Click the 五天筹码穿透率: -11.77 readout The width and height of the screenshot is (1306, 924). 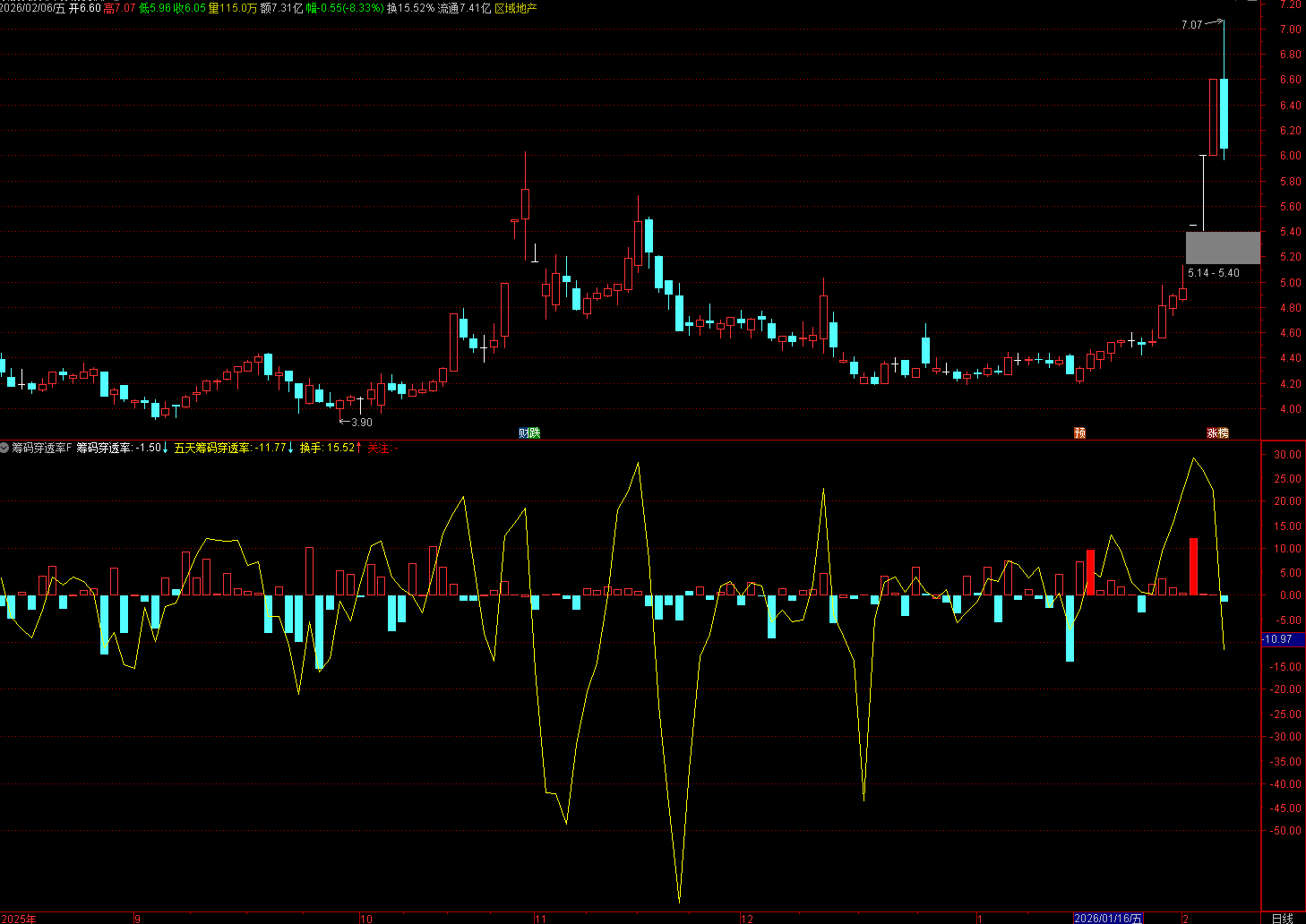pyautogui.click(x=230, y=448)
